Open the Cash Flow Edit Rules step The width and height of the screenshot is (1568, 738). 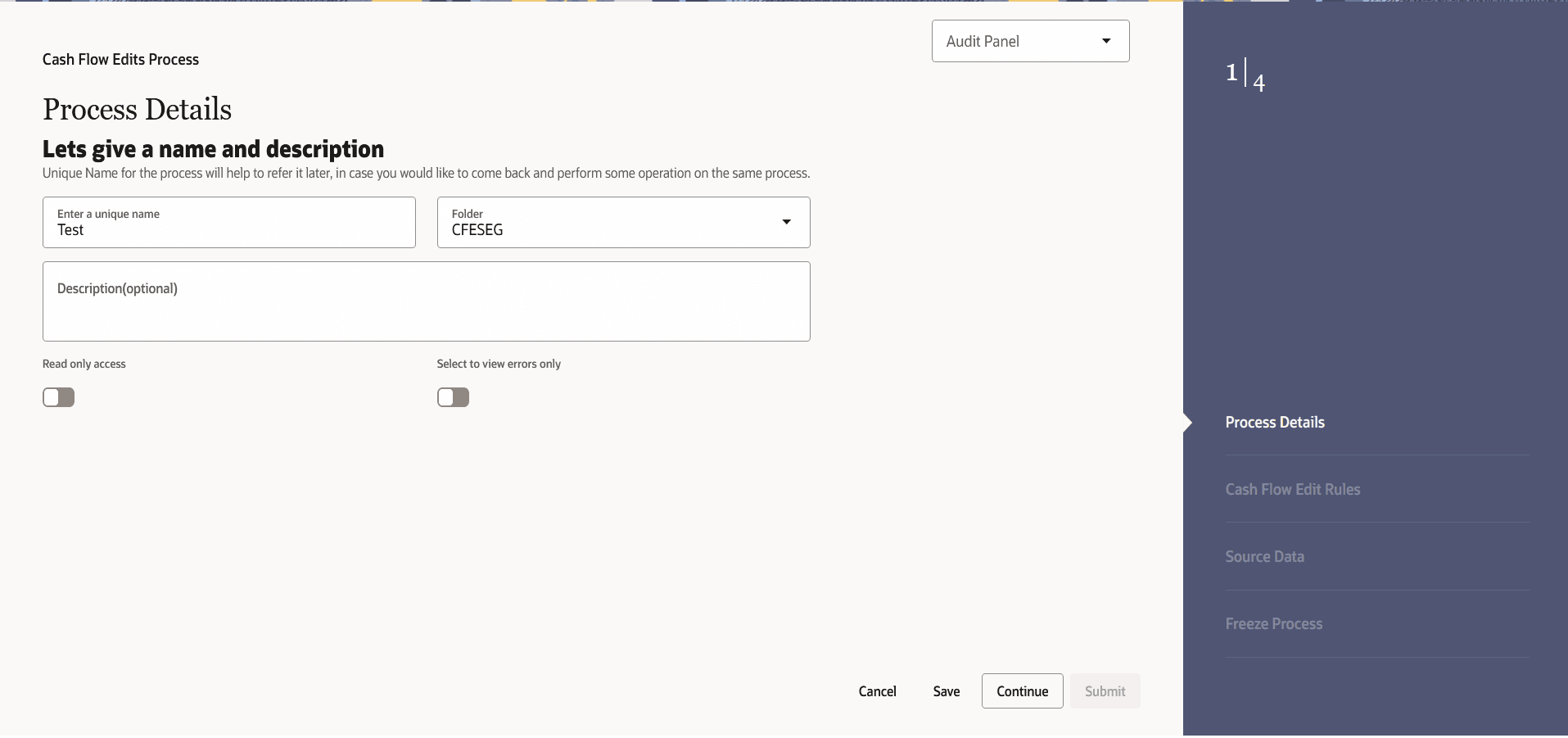tap(1292, 490)
